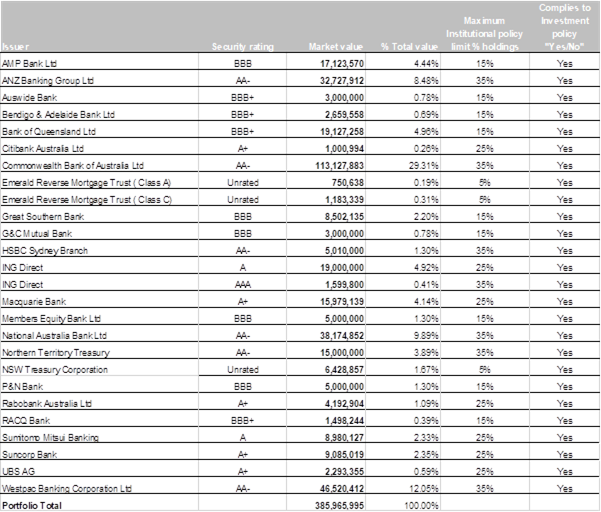Select Bank of Queensland Ltd row label
Screen dimensions: 601x512
point(49,131)
